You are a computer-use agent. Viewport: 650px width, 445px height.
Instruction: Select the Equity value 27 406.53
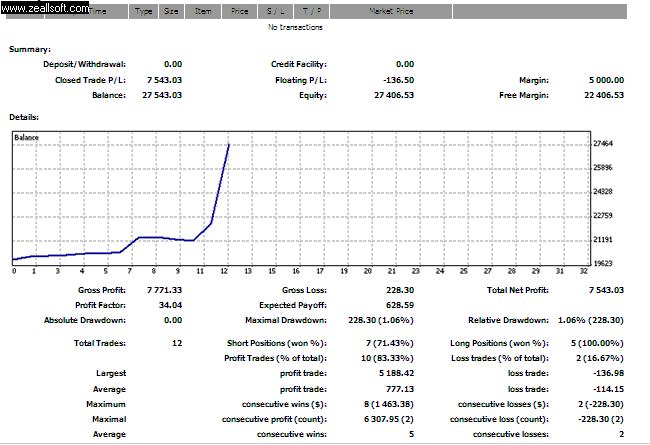pos(394,95)
